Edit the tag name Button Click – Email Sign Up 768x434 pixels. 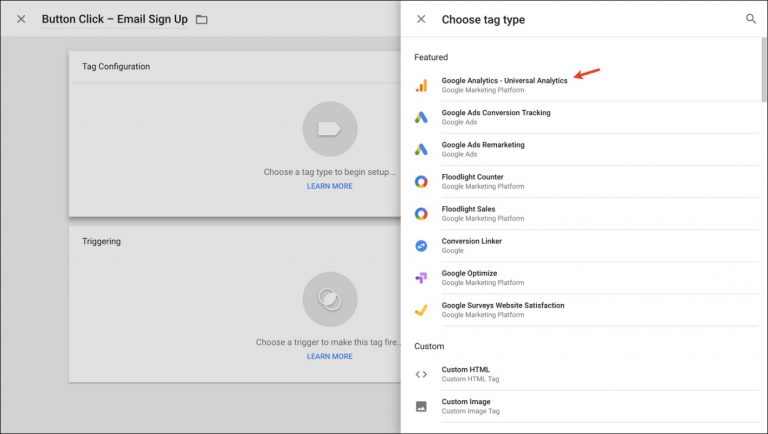(113, 19)
